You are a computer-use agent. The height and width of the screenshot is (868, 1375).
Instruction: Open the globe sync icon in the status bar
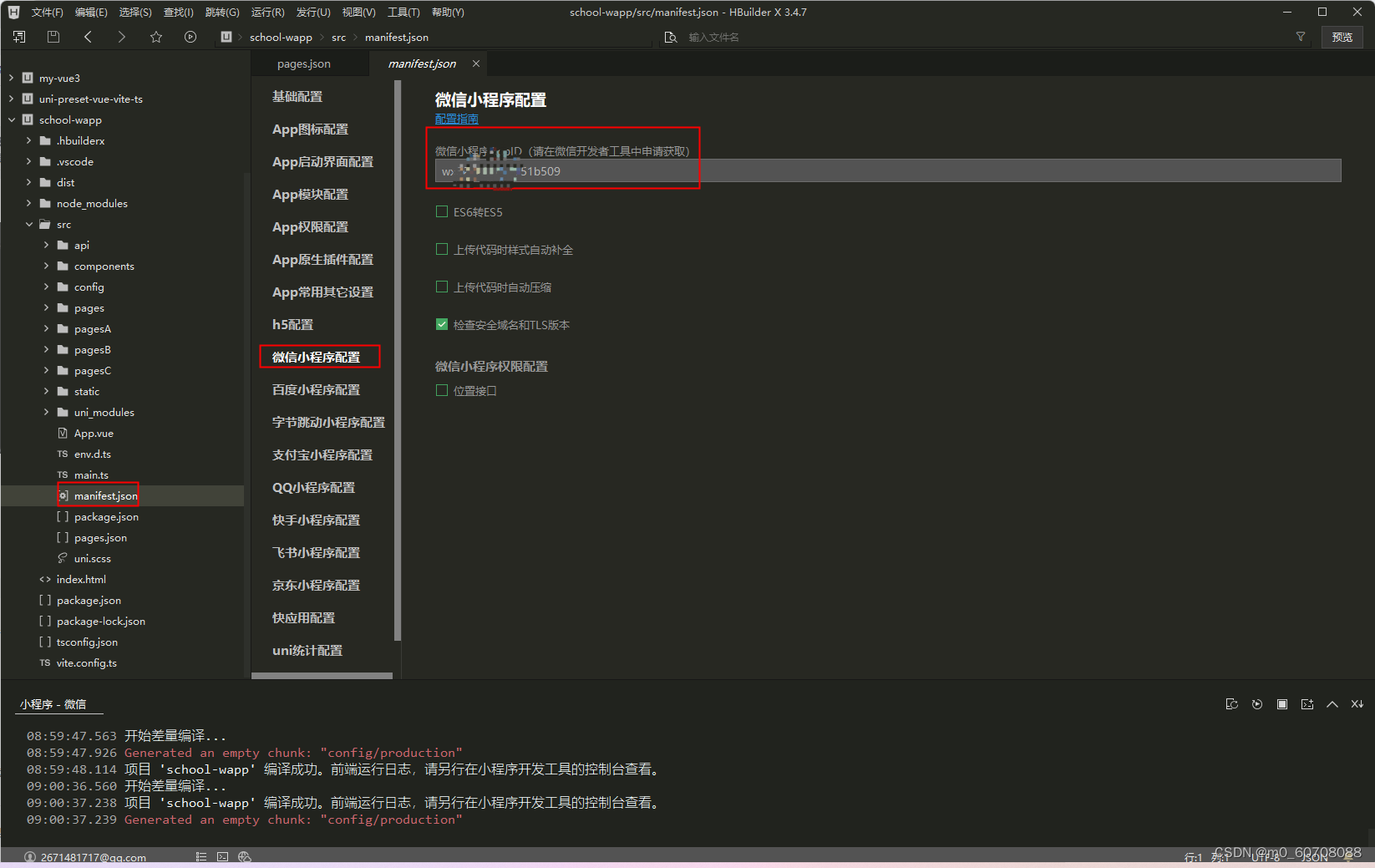click(245, 857)
